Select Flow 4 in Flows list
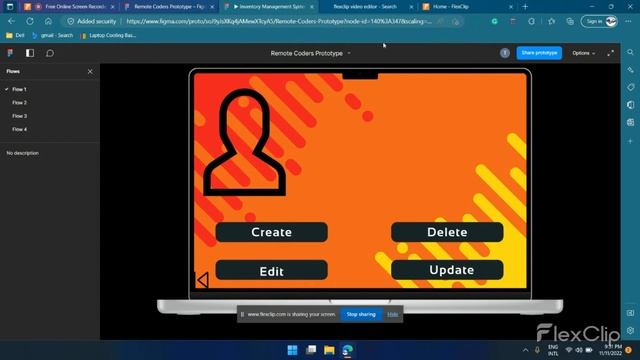Image resolution: width=640 pixels, height=360 pixels. point(19,129)
